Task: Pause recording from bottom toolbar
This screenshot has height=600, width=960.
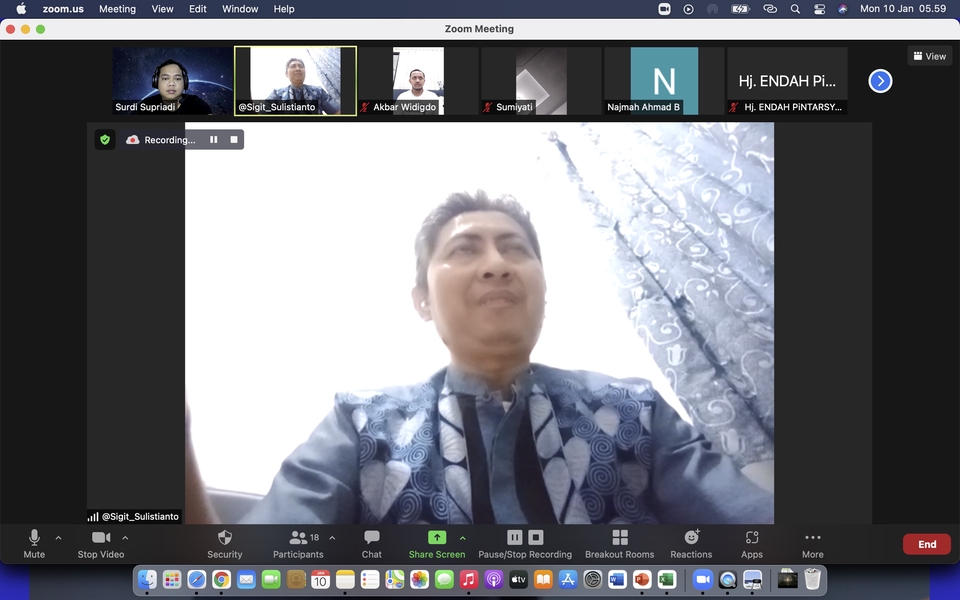Action: [515, 538]
